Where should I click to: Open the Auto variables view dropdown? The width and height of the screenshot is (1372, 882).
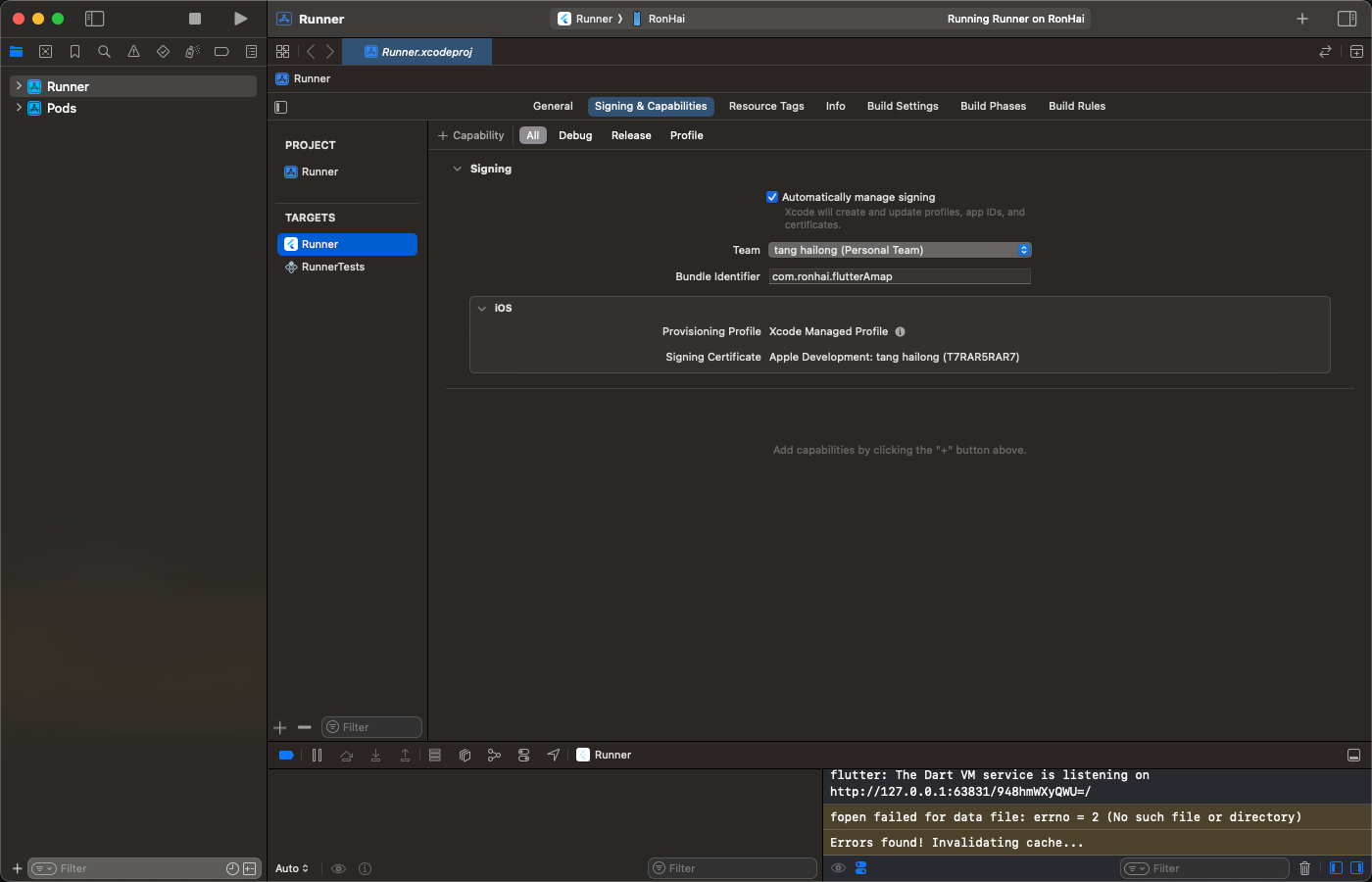tap(292, 868)
